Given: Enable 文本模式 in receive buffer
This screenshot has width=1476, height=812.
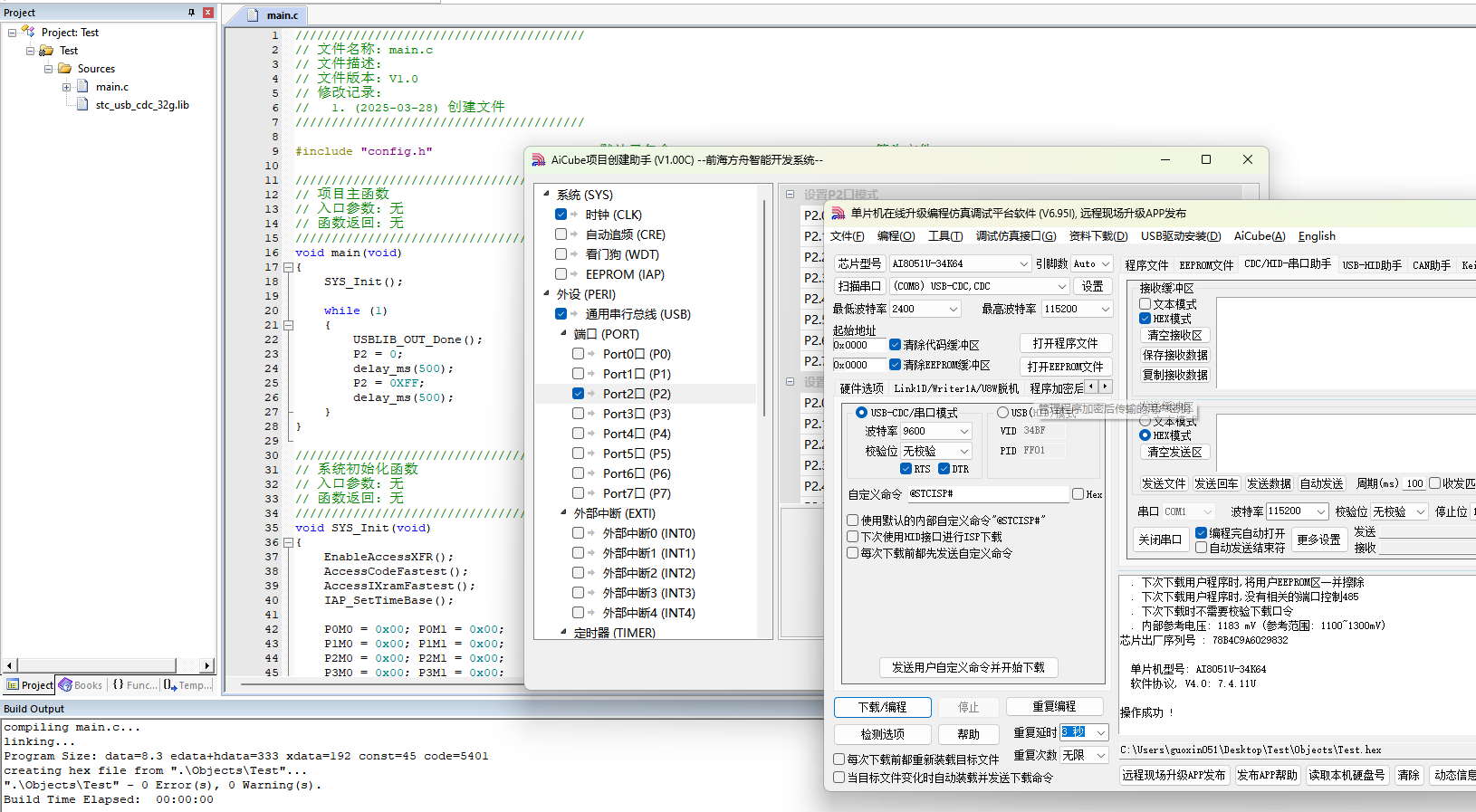Looking at the screenshot, I should (1145, 304).
